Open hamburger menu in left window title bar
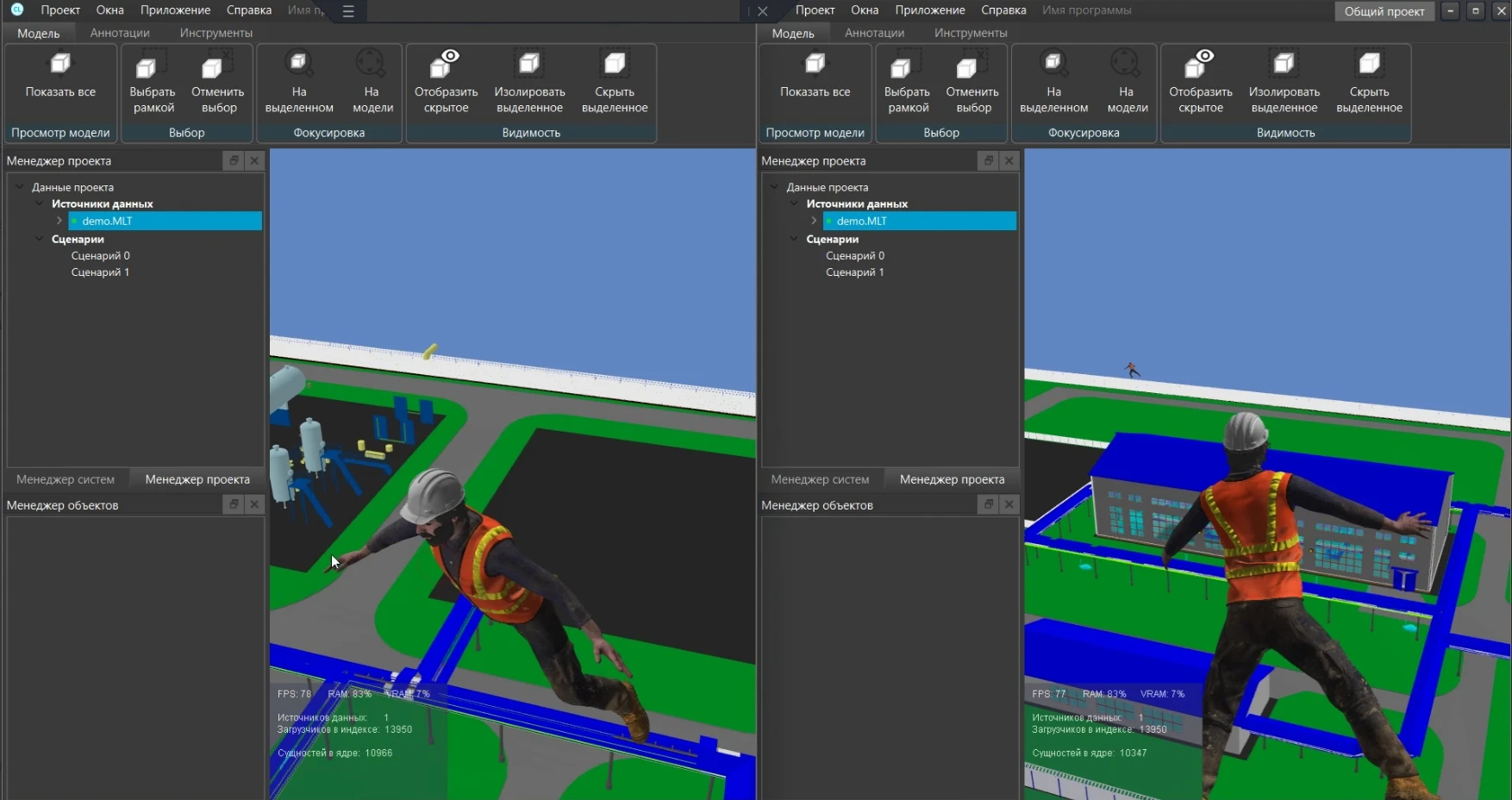Screen dimensions: 1512x800 [348, 11]
